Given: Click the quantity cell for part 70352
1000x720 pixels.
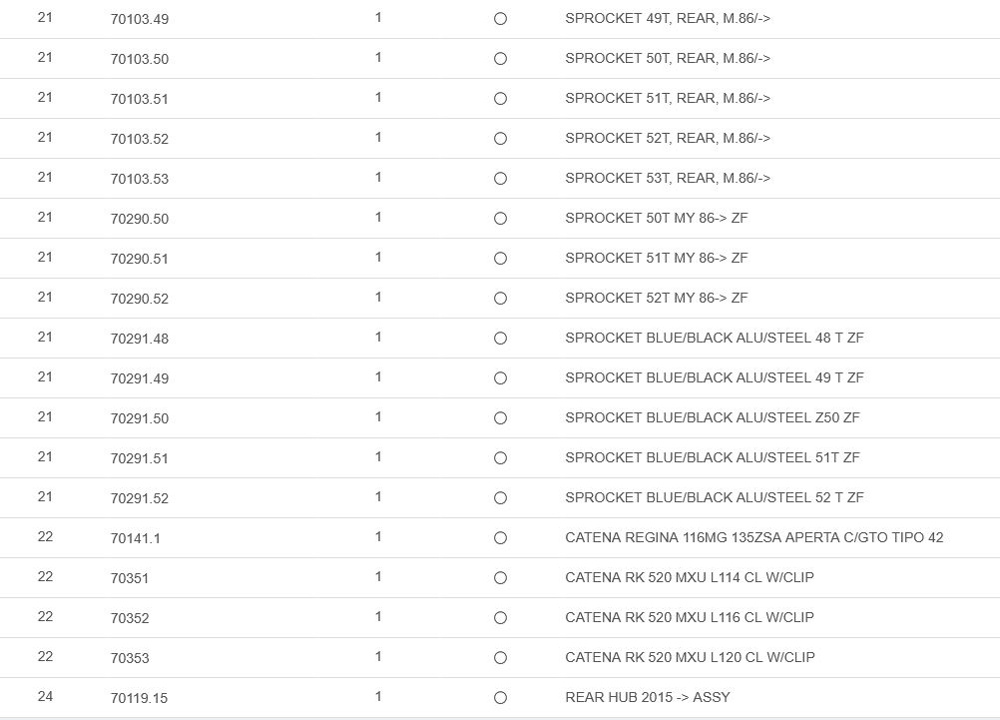Looking at the screenshot, I should pos(378,617).
